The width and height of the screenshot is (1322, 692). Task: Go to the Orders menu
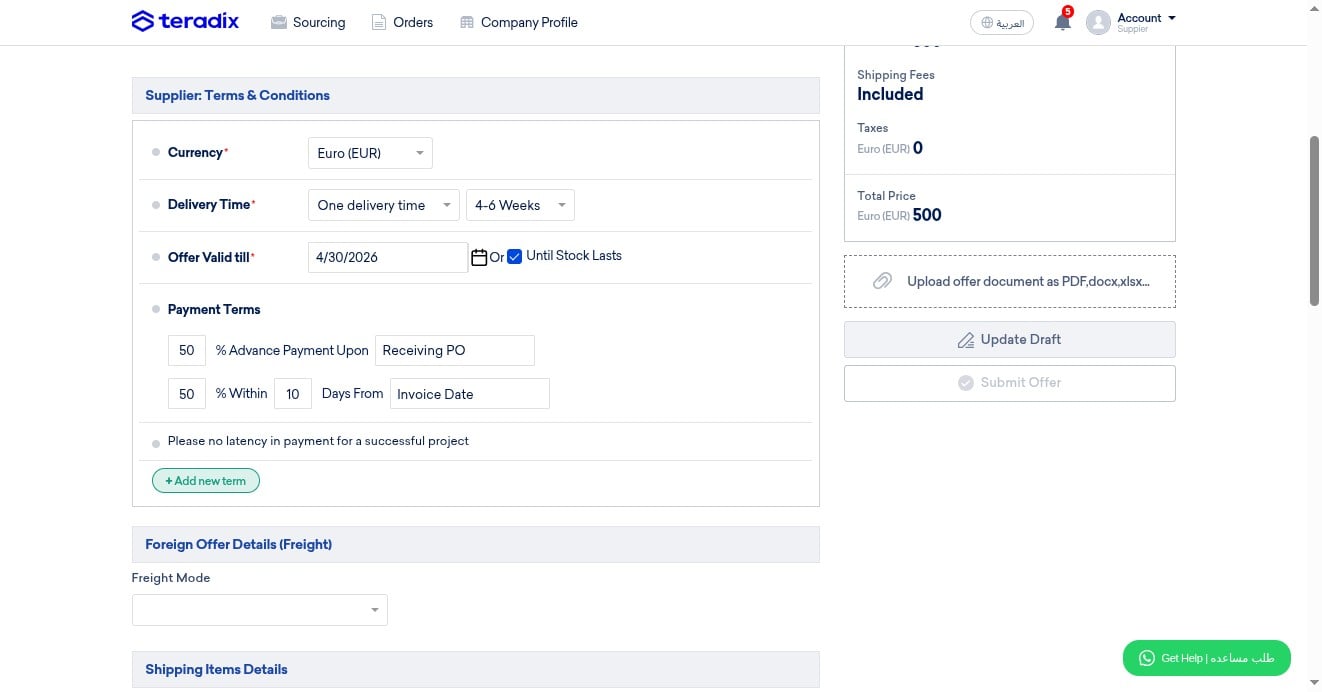pos(402,22)
